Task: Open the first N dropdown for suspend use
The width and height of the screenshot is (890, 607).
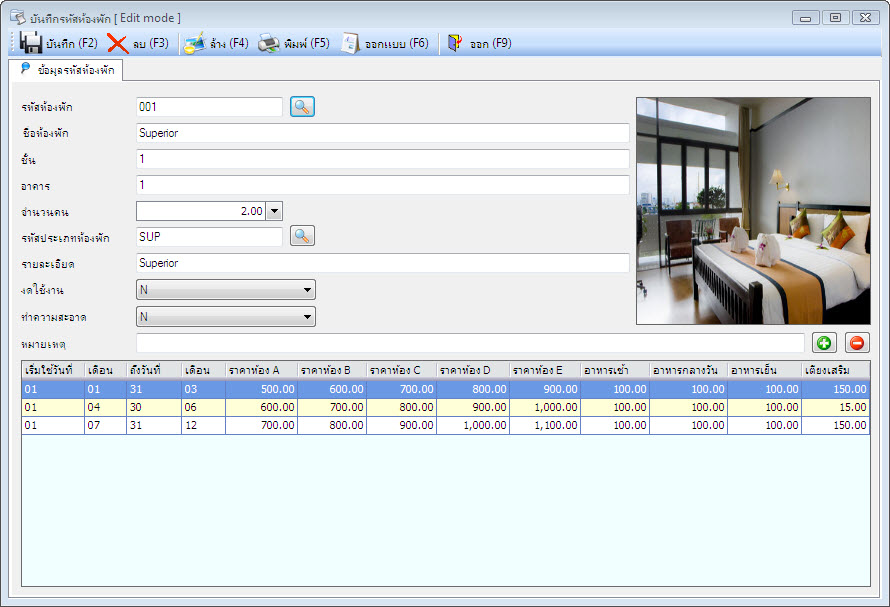Action: tap(307, 290)
